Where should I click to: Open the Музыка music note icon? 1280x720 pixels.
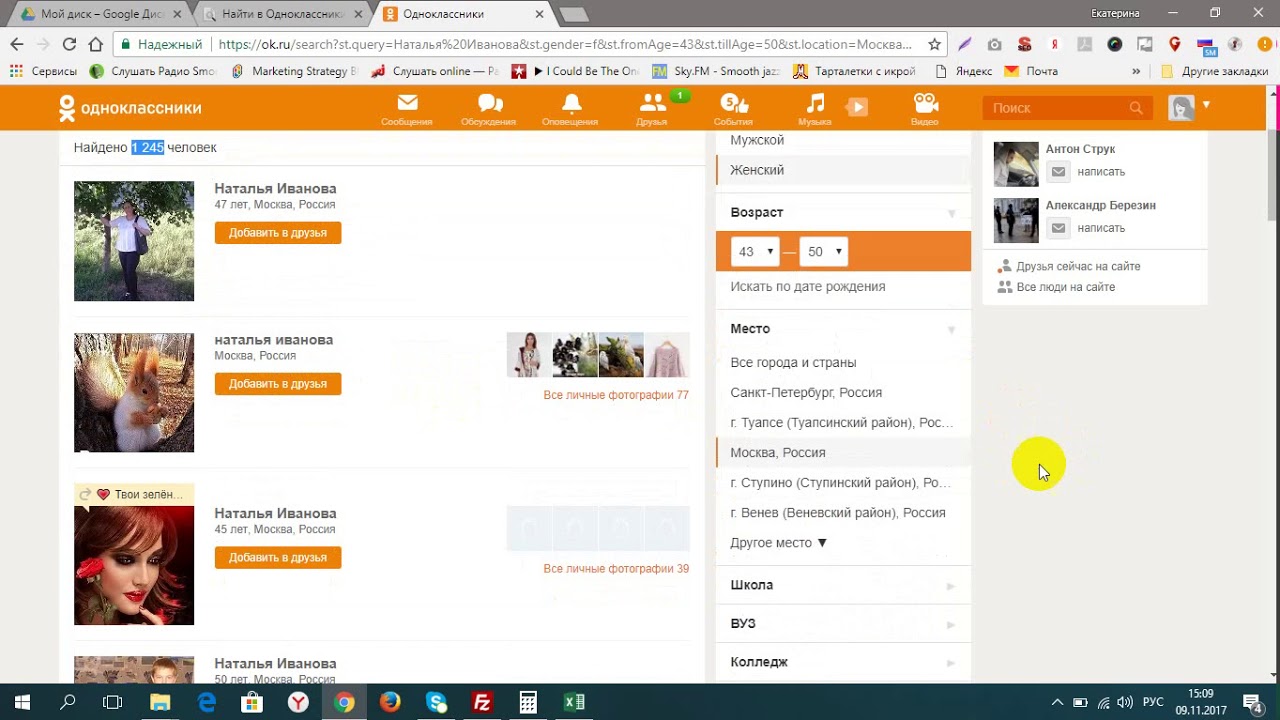(x=815, y=108)
